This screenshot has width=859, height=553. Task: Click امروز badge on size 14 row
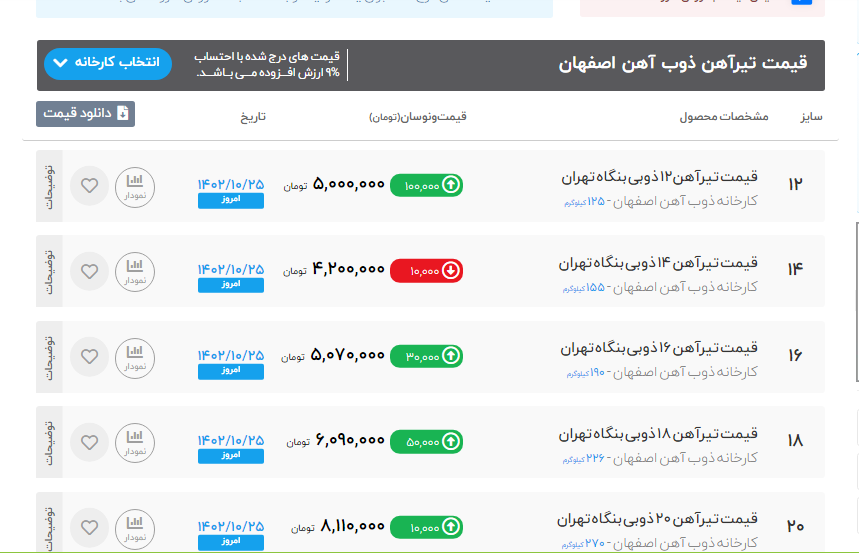coord(231,285)
